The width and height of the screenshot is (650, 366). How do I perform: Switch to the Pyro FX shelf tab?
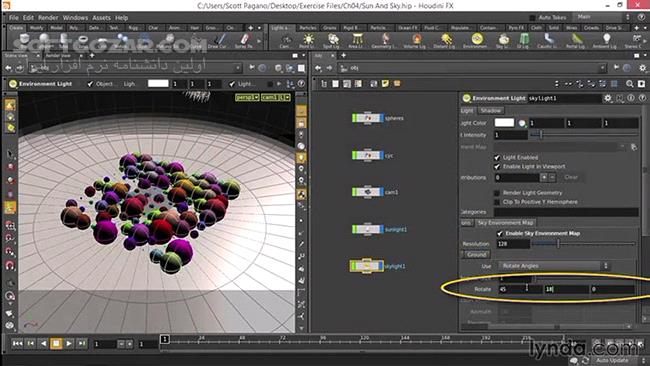[516, 28]
